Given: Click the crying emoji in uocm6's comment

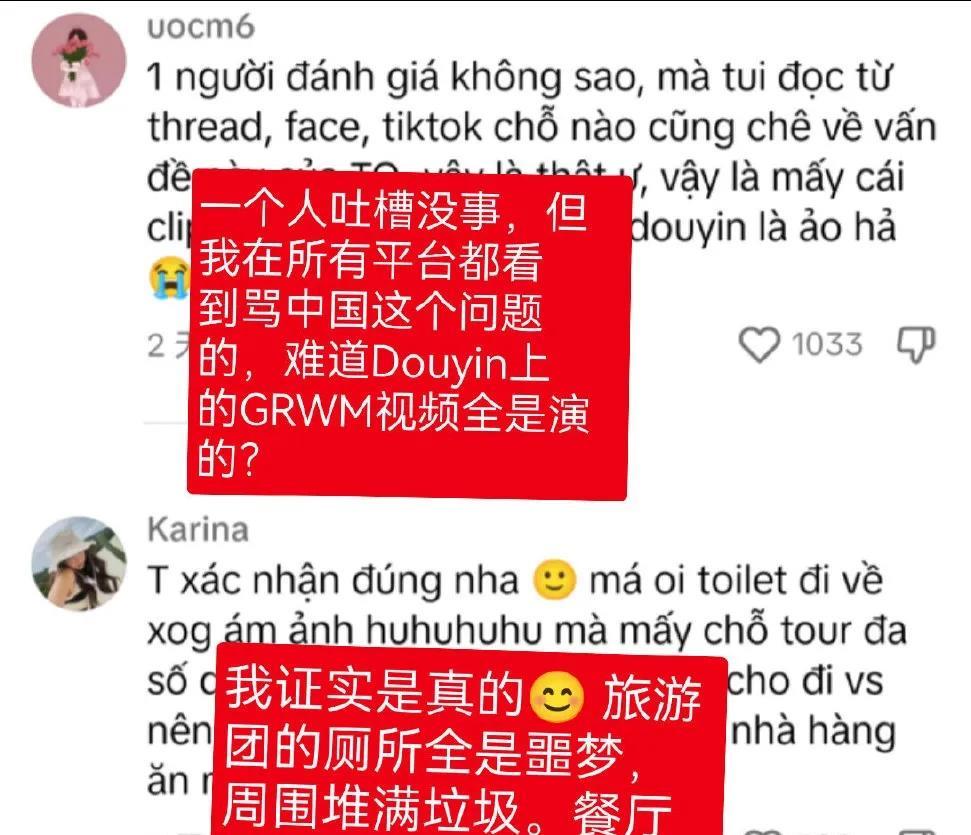Looking at the screenshot, I should tap(168, 277).
